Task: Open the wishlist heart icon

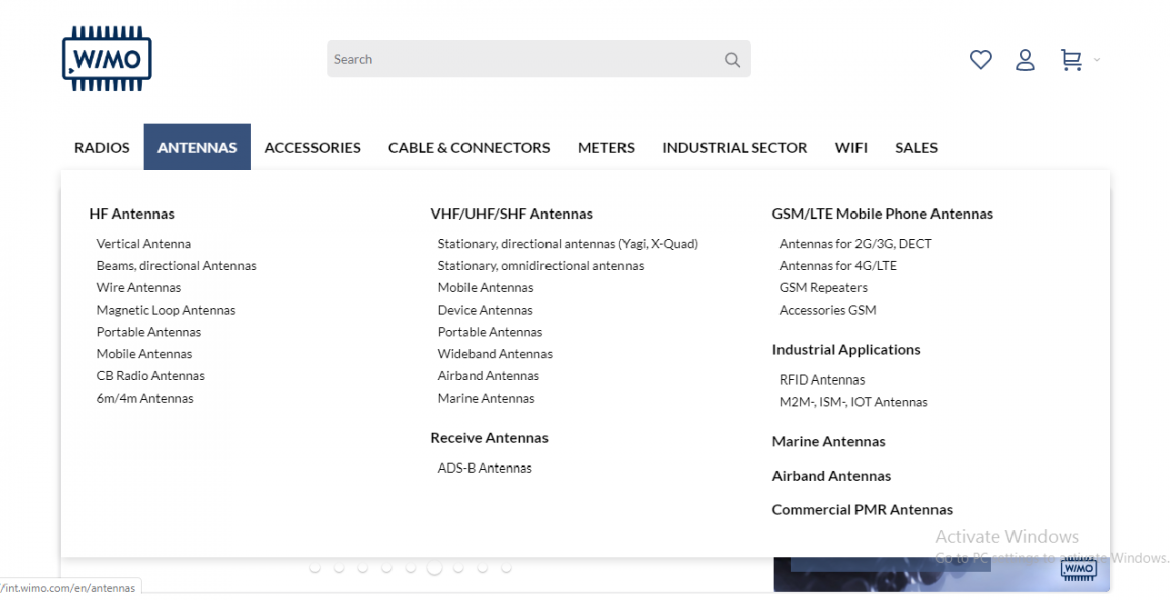Action: coord(980,60)
